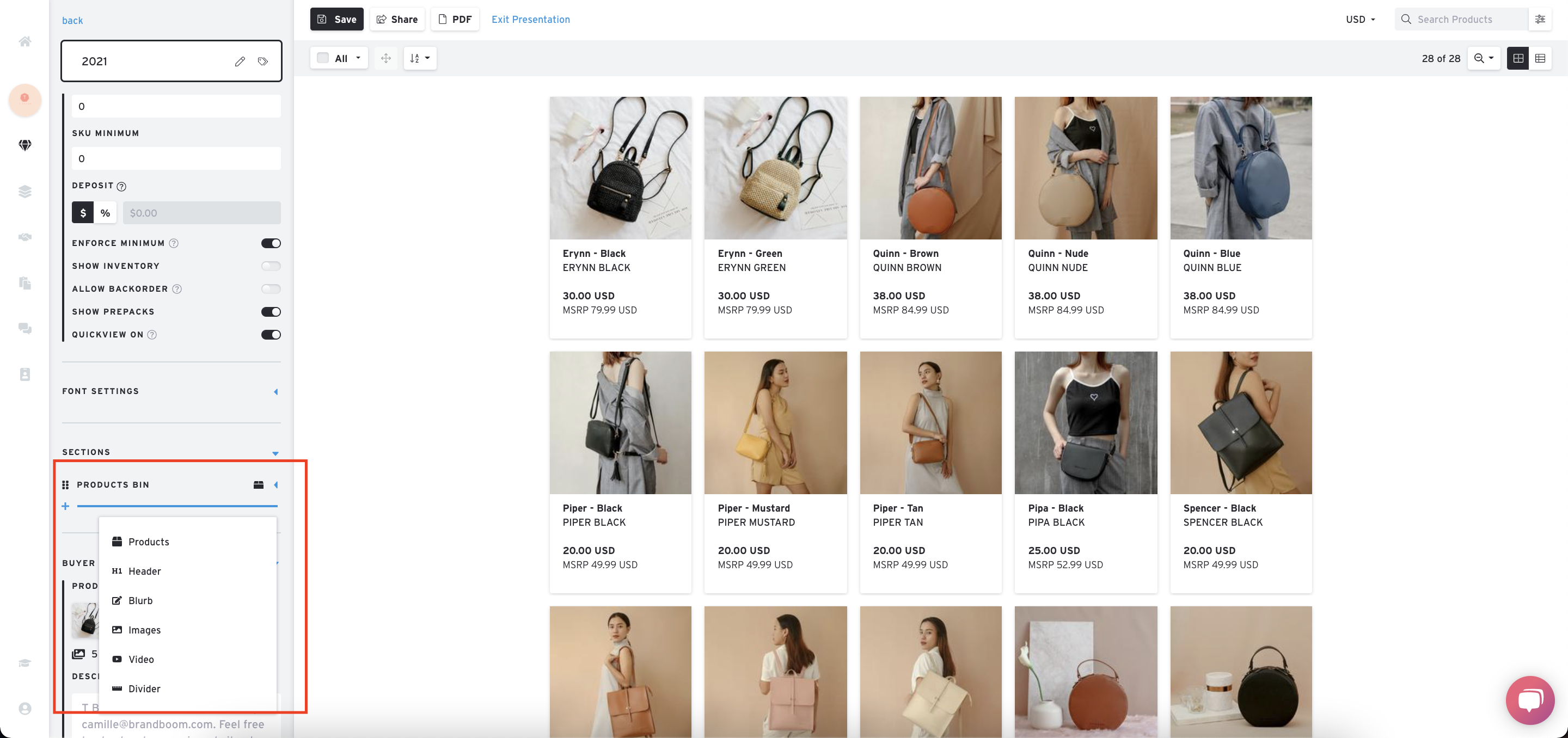This screenshot has width=1568, height=738.
Task: Open the zoom level dropdown
Action: pyautogui.click(x=1484, y=58)
